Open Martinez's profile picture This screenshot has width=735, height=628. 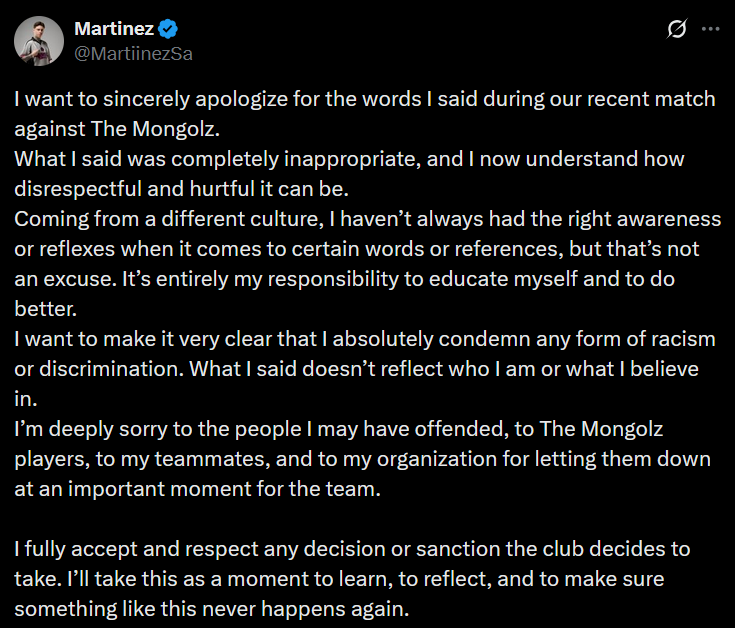pos(40,40)
